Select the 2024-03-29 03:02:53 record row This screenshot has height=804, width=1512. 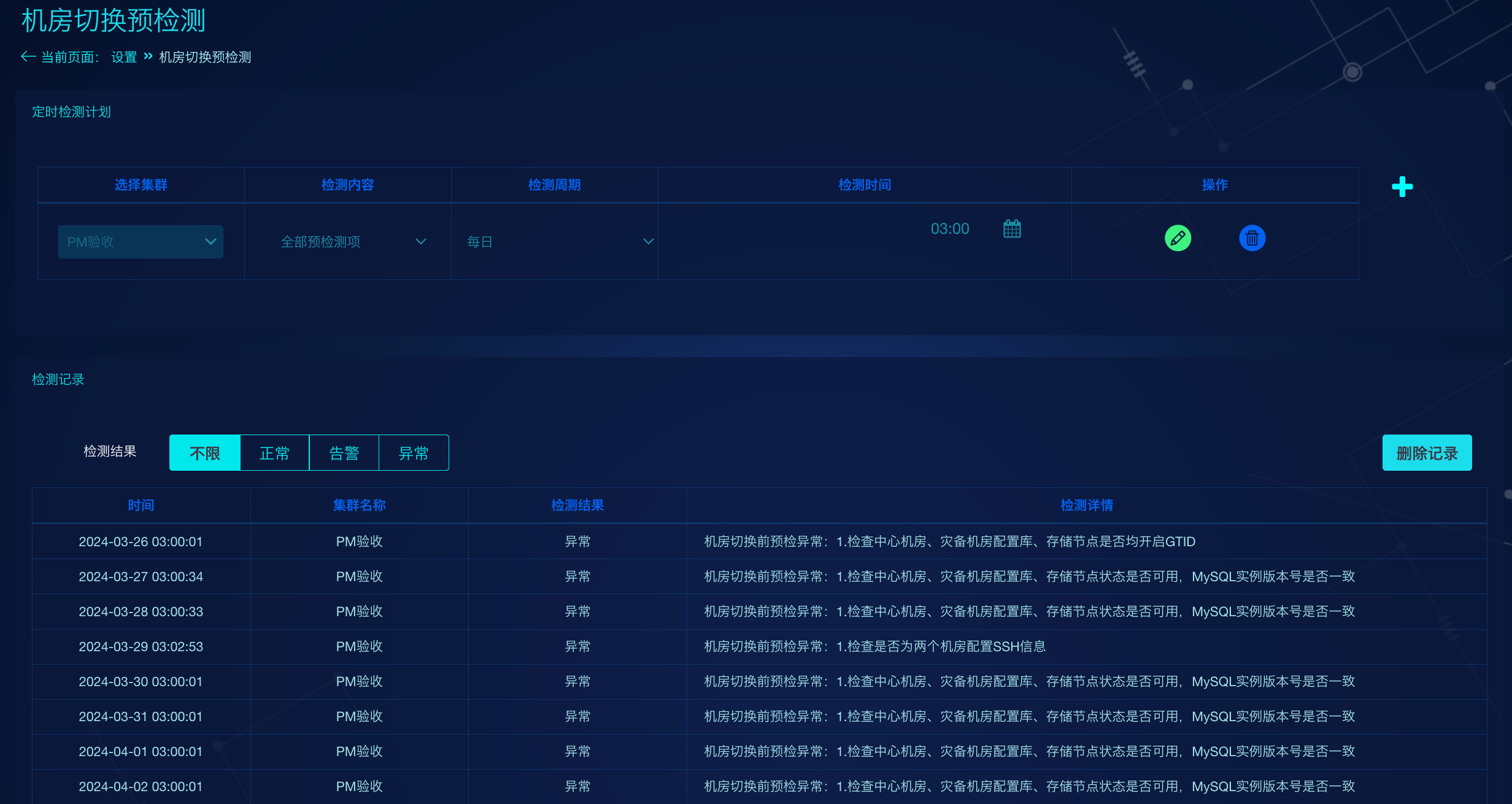[x=760, y=647]
